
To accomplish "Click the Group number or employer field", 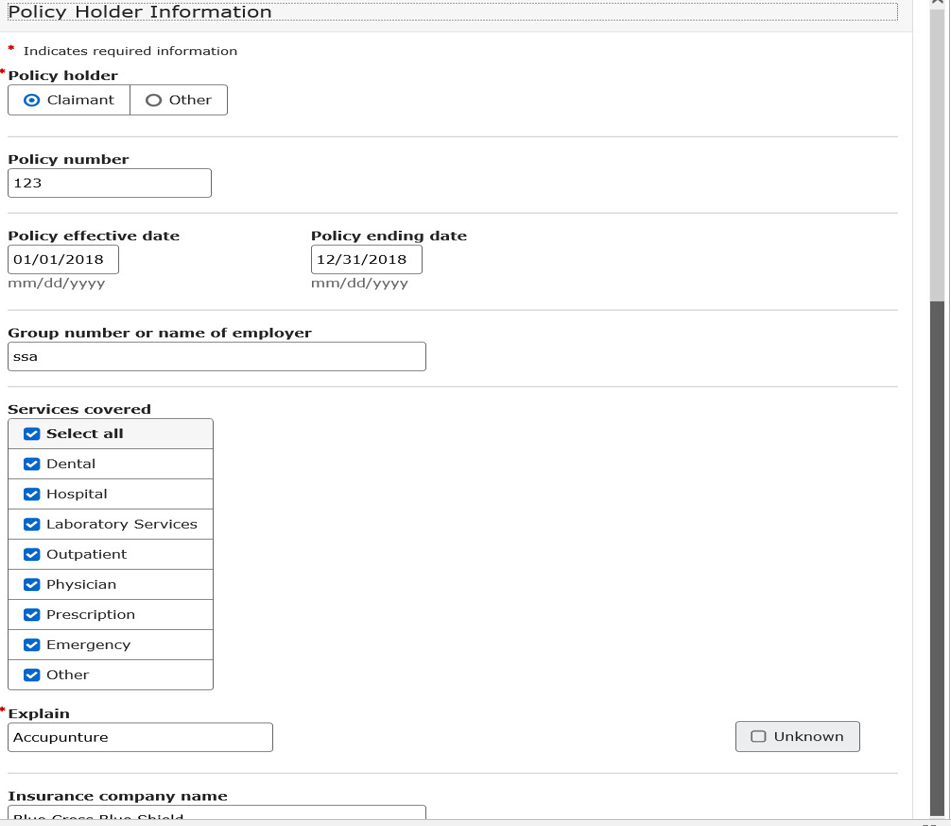I will (216, 357).
